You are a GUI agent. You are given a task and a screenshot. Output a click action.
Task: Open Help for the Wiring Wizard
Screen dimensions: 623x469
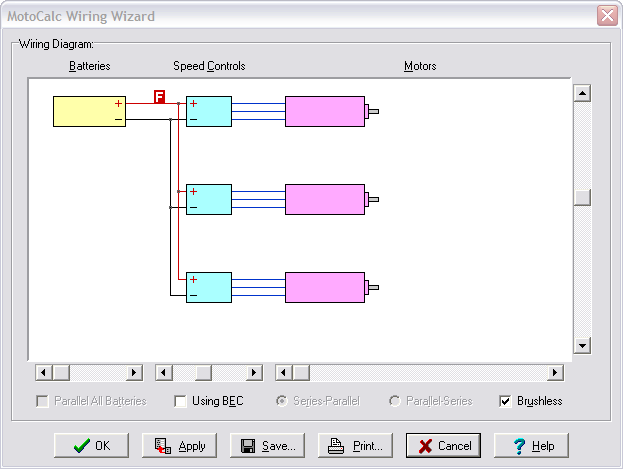[x=532, y=446]
